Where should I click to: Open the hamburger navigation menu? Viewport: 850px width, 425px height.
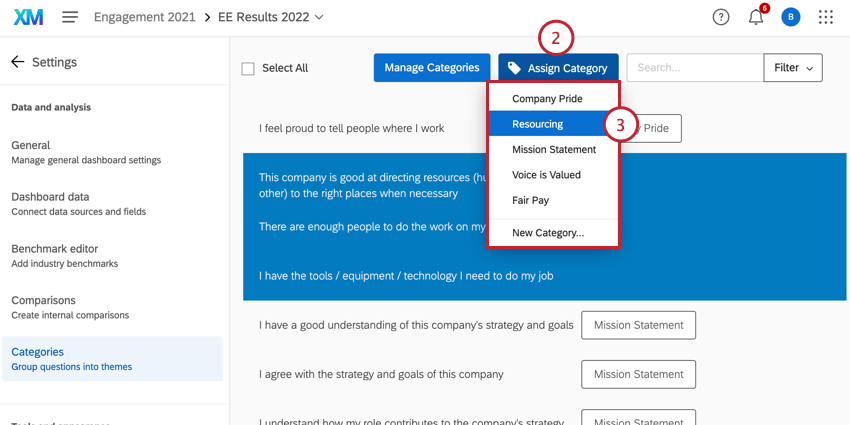coord(70,17)
